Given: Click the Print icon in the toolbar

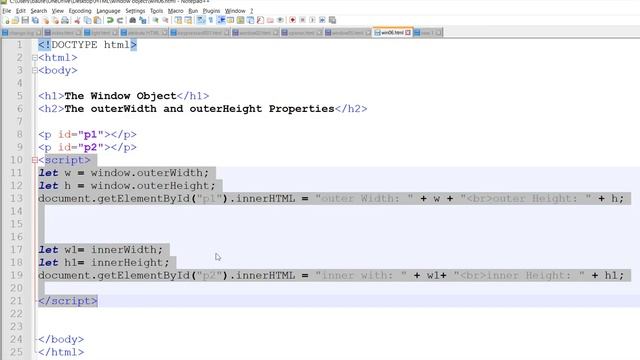Looking at the screenshot, I should click(64, 20).
